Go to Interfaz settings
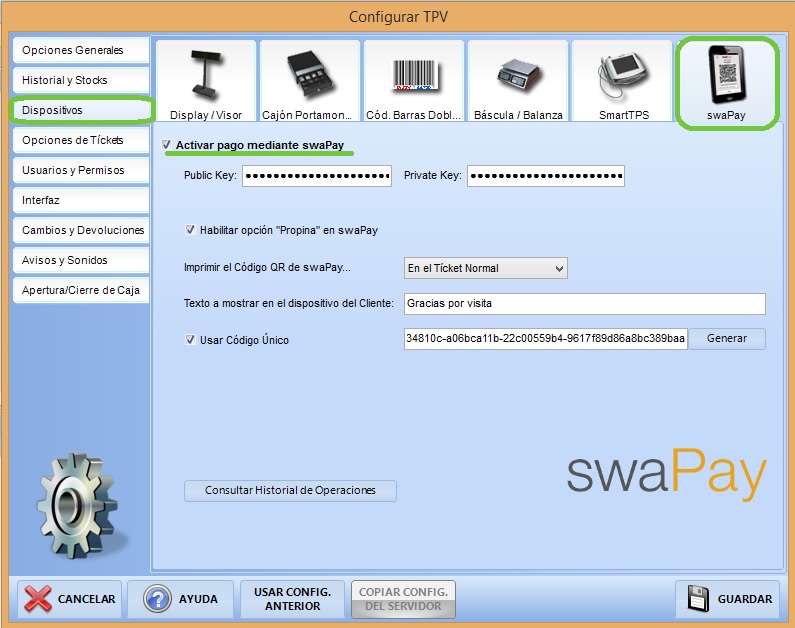This screenshot has width=795, height=628. click(81, 200)
